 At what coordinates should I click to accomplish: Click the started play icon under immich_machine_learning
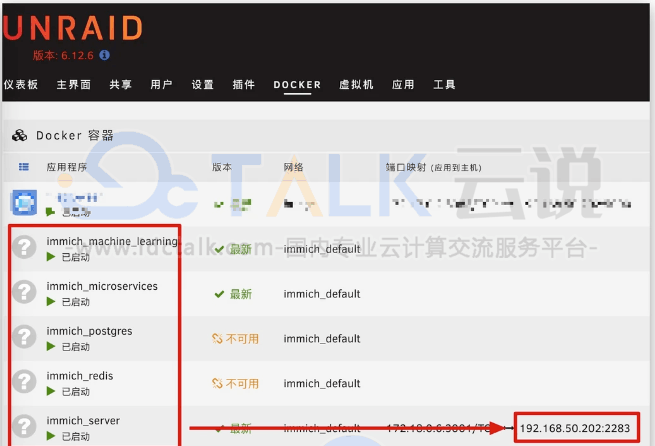(x=51, y=257)
